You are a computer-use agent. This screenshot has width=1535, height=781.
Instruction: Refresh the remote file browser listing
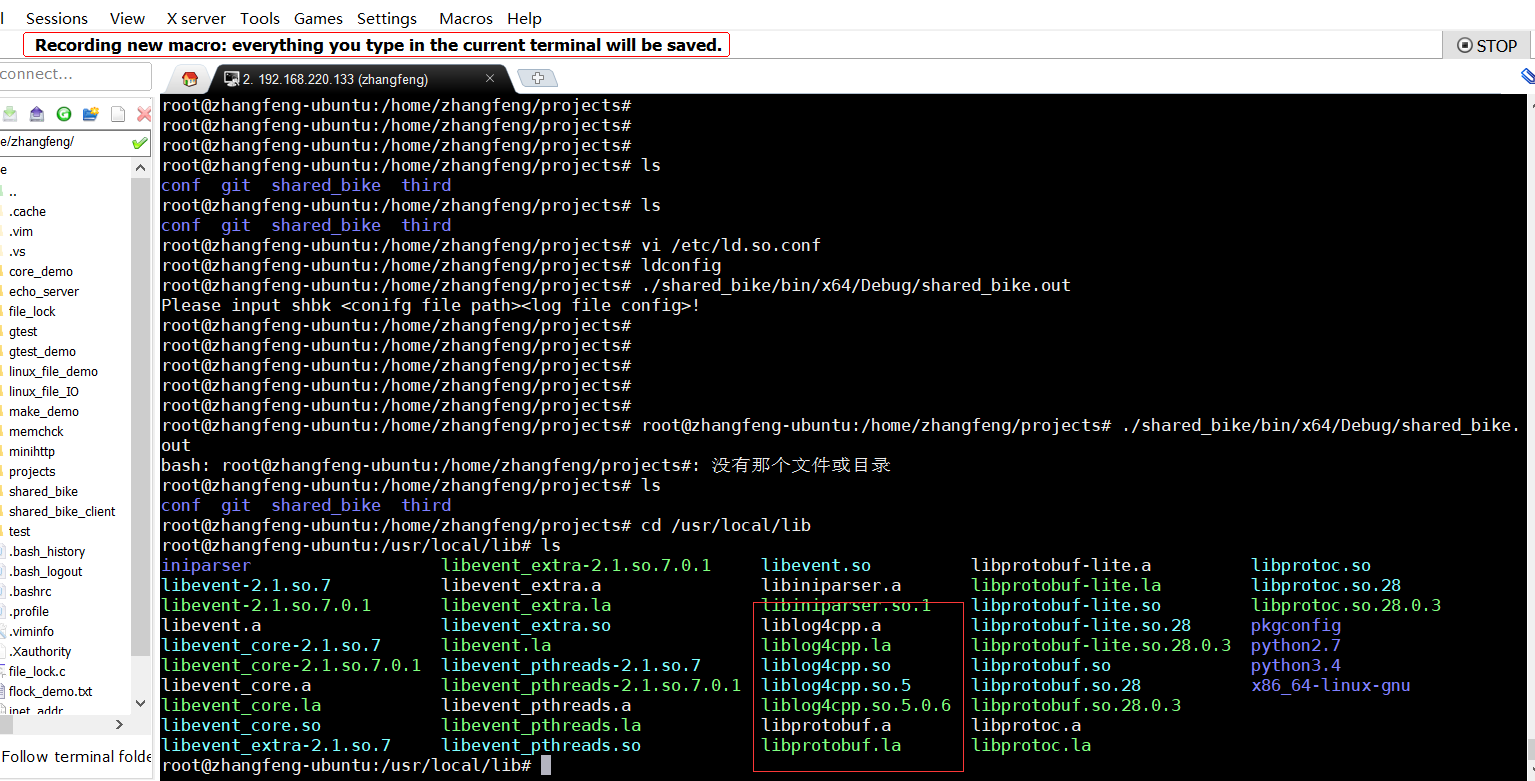(x=63, y=113)
